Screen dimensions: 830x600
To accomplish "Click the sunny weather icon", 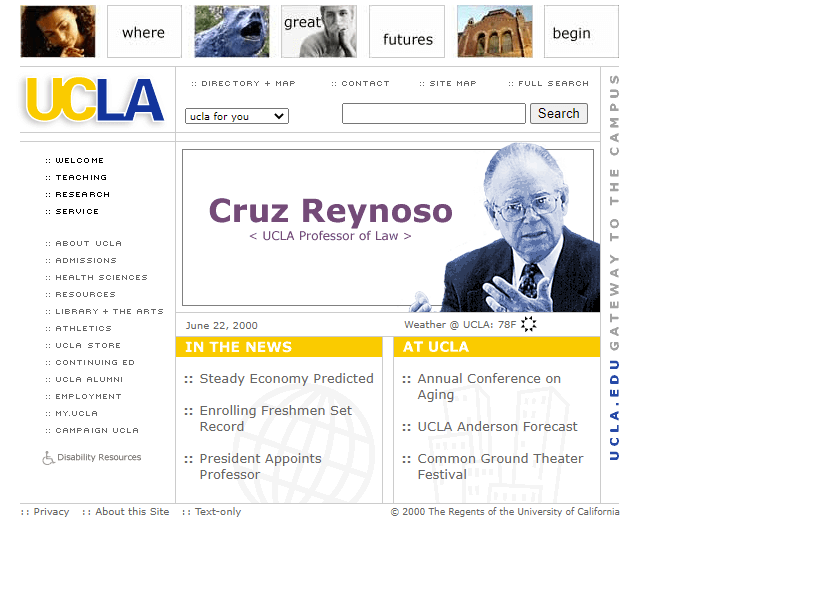I will [x=528, y=324].
